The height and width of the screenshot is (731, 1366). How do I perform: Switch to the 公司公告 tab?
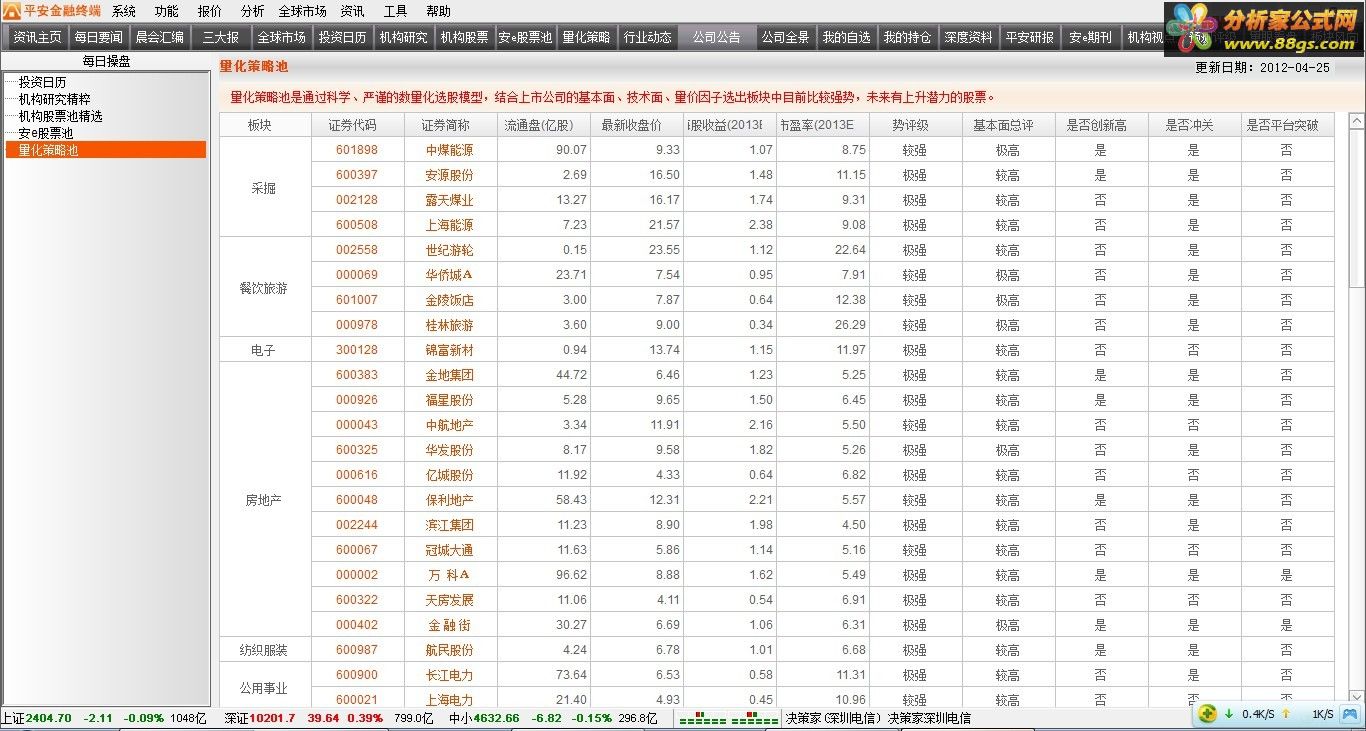coord(716,37)
